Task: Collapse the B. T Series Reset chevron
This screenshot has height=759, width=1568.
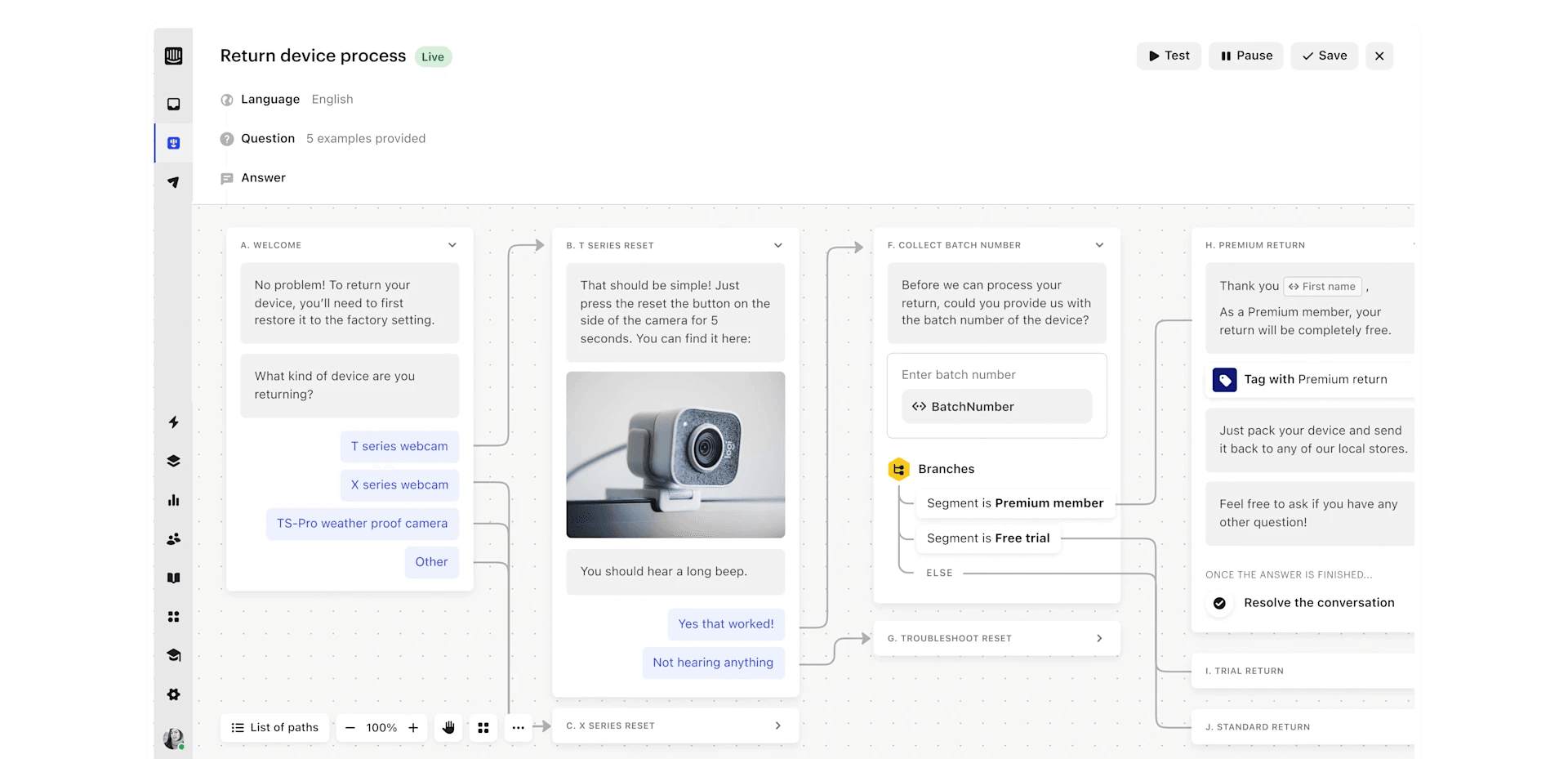Action: [778, 245]
